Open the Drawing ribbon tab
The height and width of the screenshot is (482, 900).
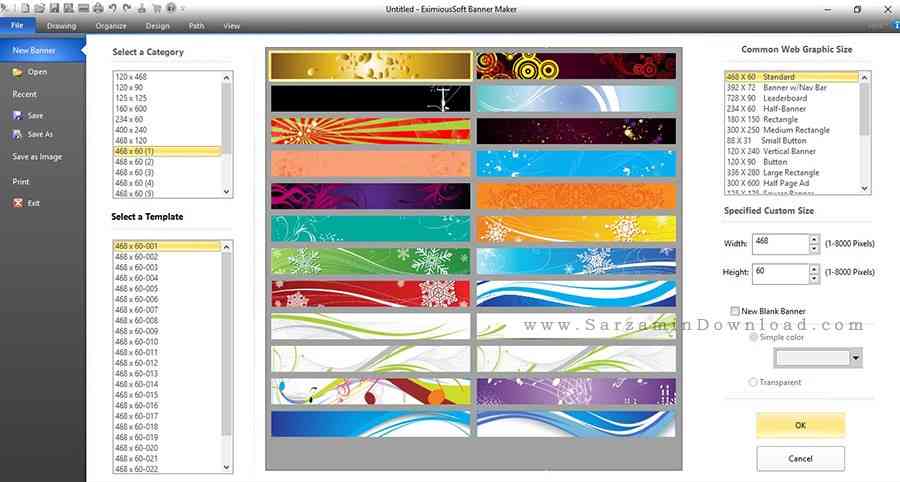[61, 25]
